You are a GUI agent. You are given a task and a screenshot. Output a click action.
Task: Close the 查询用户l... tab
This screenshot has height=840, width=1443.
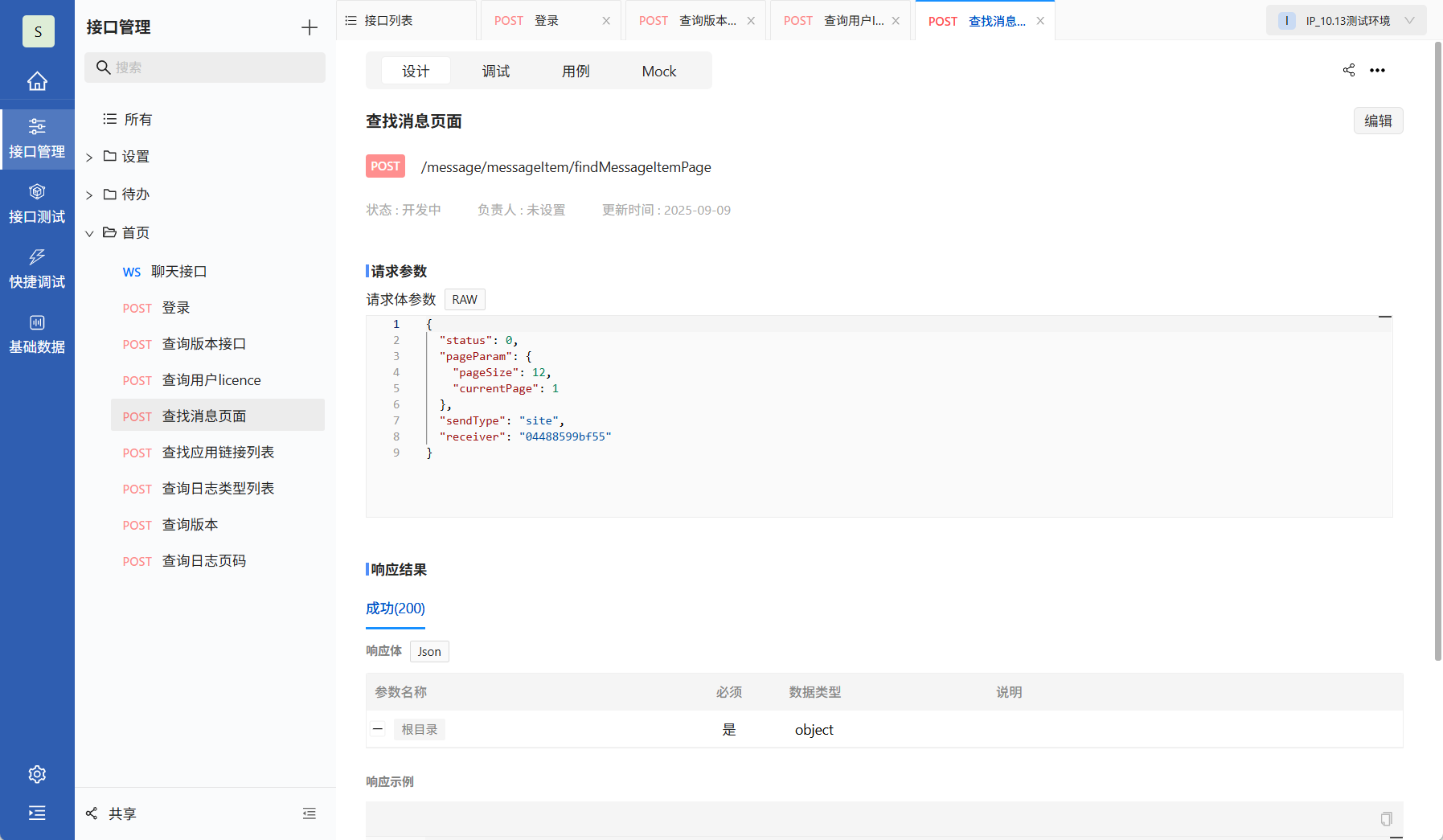point(896,21)
